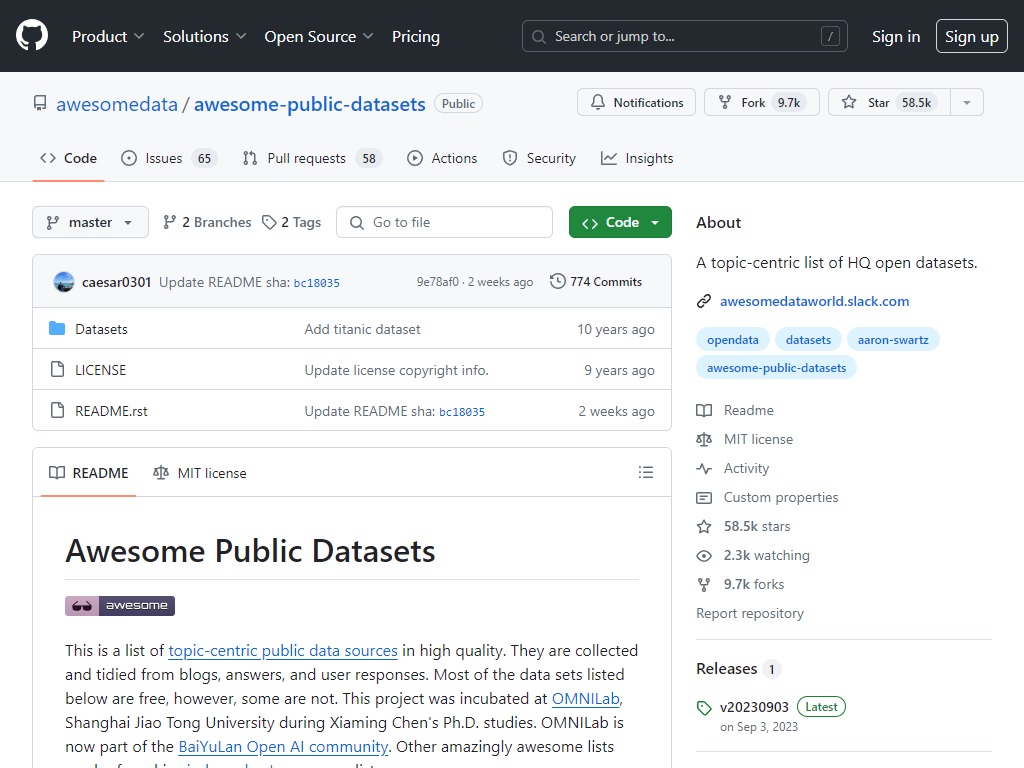View the 774 Commits history
This screenshot has width=1024, height=768.
coord(596,281)
